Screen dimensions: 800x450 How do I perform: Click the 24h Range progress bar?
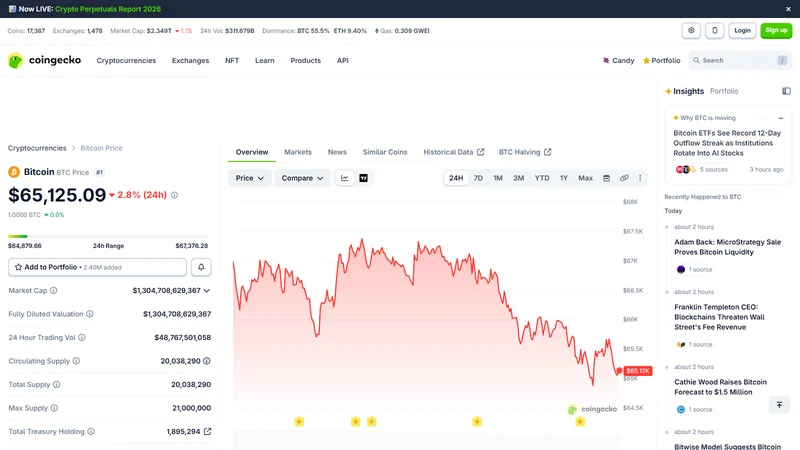tap(109, 236)
